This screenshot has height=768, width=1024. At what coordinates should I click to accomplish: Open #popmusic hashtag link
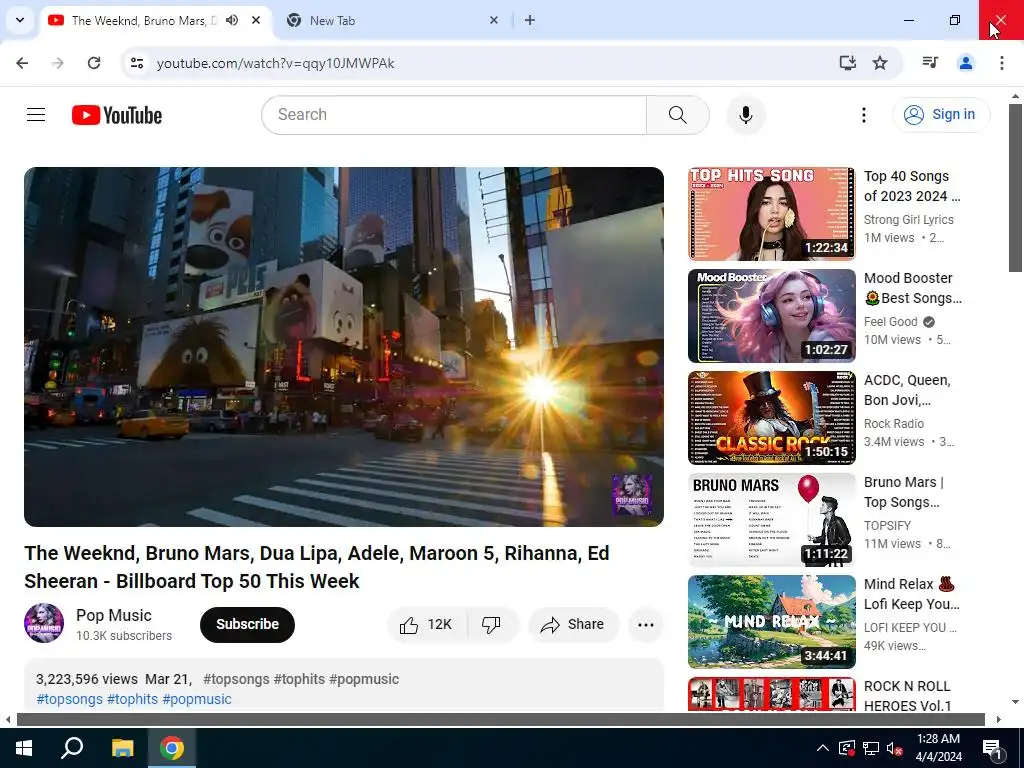[x=197, y=699]
